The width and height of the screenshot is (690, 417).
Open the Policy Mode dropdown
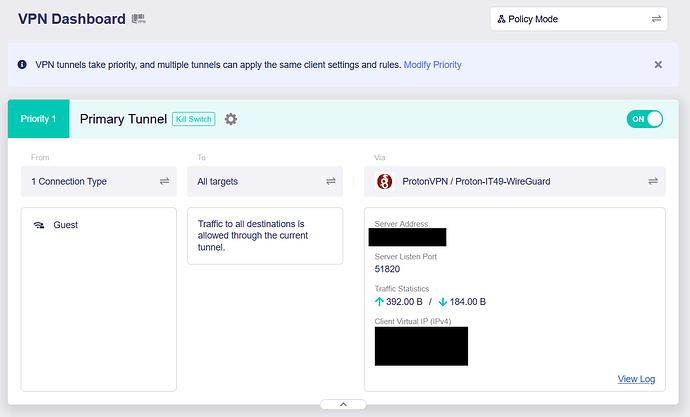[577, 19]
